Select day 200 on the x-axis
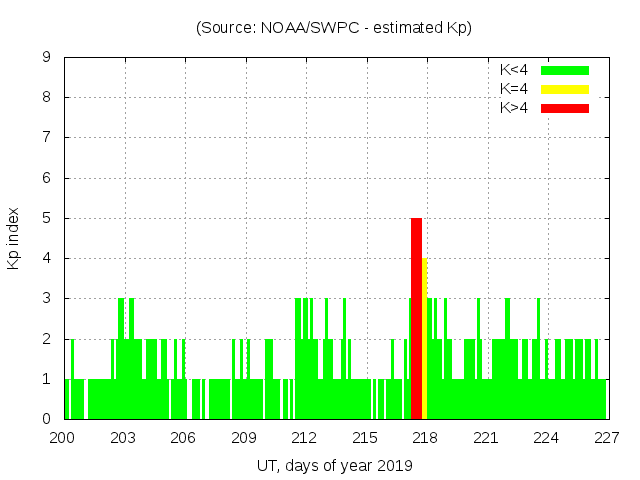 (x=64, y=437)
